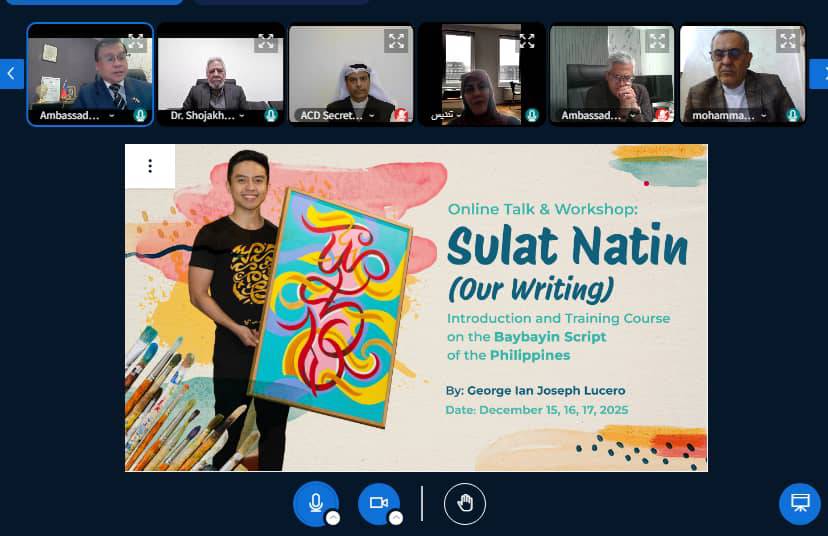Expand the microphone options chevron
Image resolution: width=828 pixels, height=536 pixels.
(333, 518)
